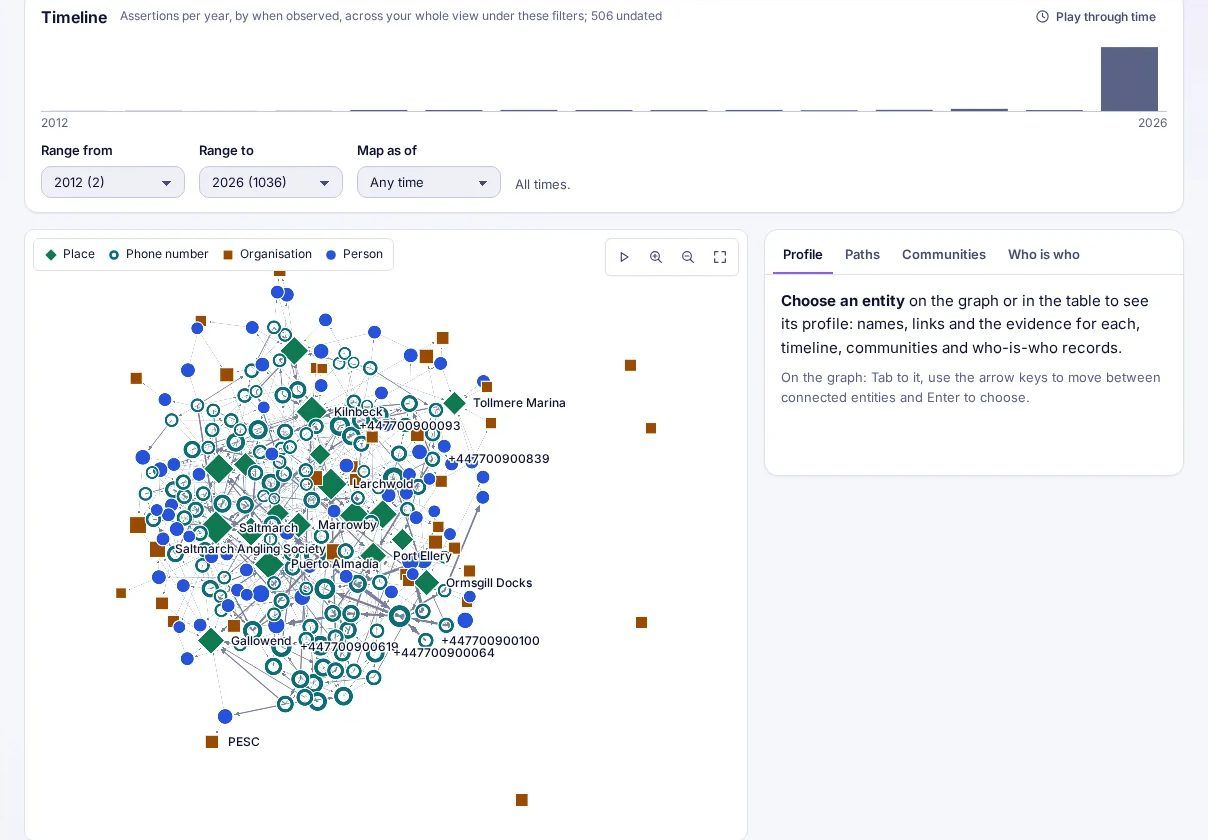Open the Map as of dropdown
The image size is (1208, 840).
pos(429,182)
